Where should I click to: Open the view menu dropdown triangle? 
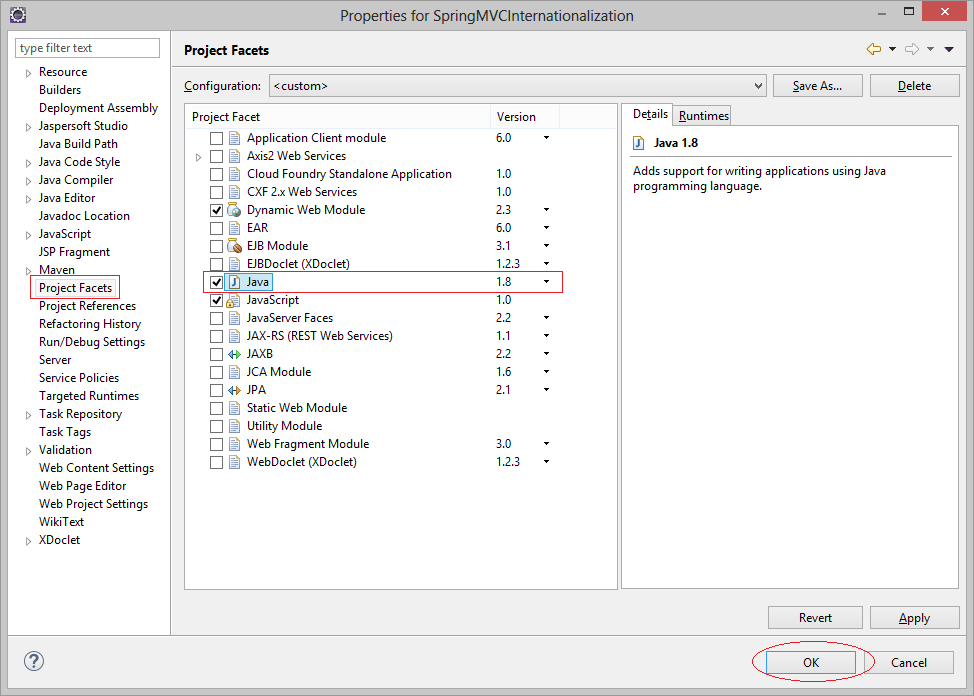tap(949, 49)
